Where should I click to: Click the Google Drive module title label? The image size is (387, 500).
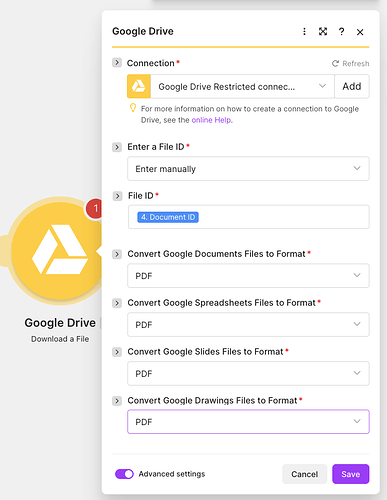60,323
